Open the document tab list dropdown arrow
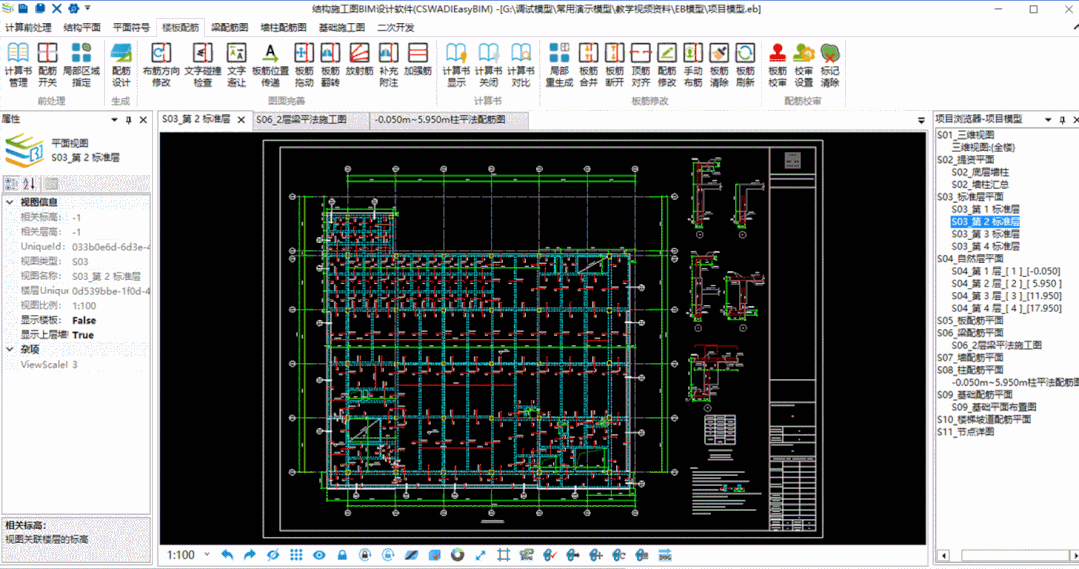 [921, 120]
